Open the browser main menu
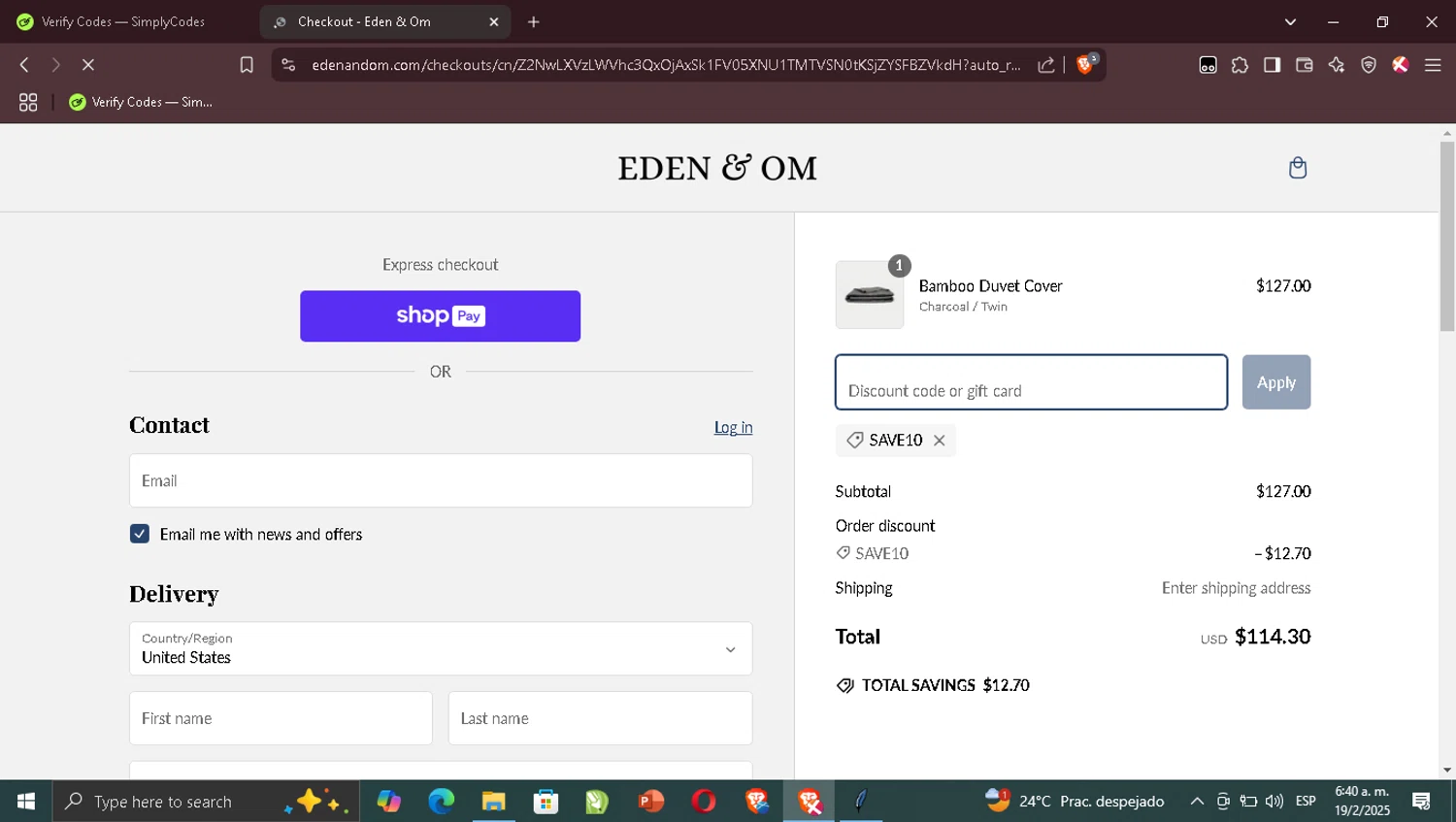 pyautogui.click(x=1433, y=65)
